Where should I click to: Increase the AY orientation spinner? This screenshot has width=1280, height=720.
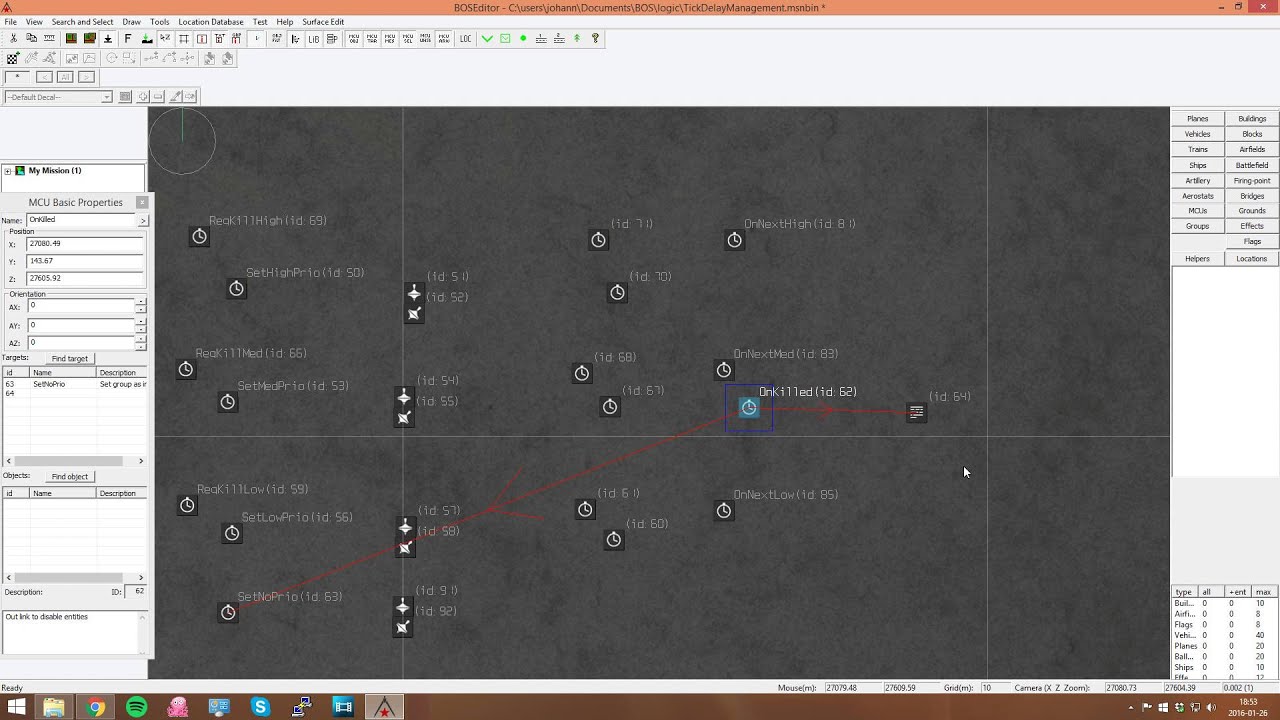[141, 322]
